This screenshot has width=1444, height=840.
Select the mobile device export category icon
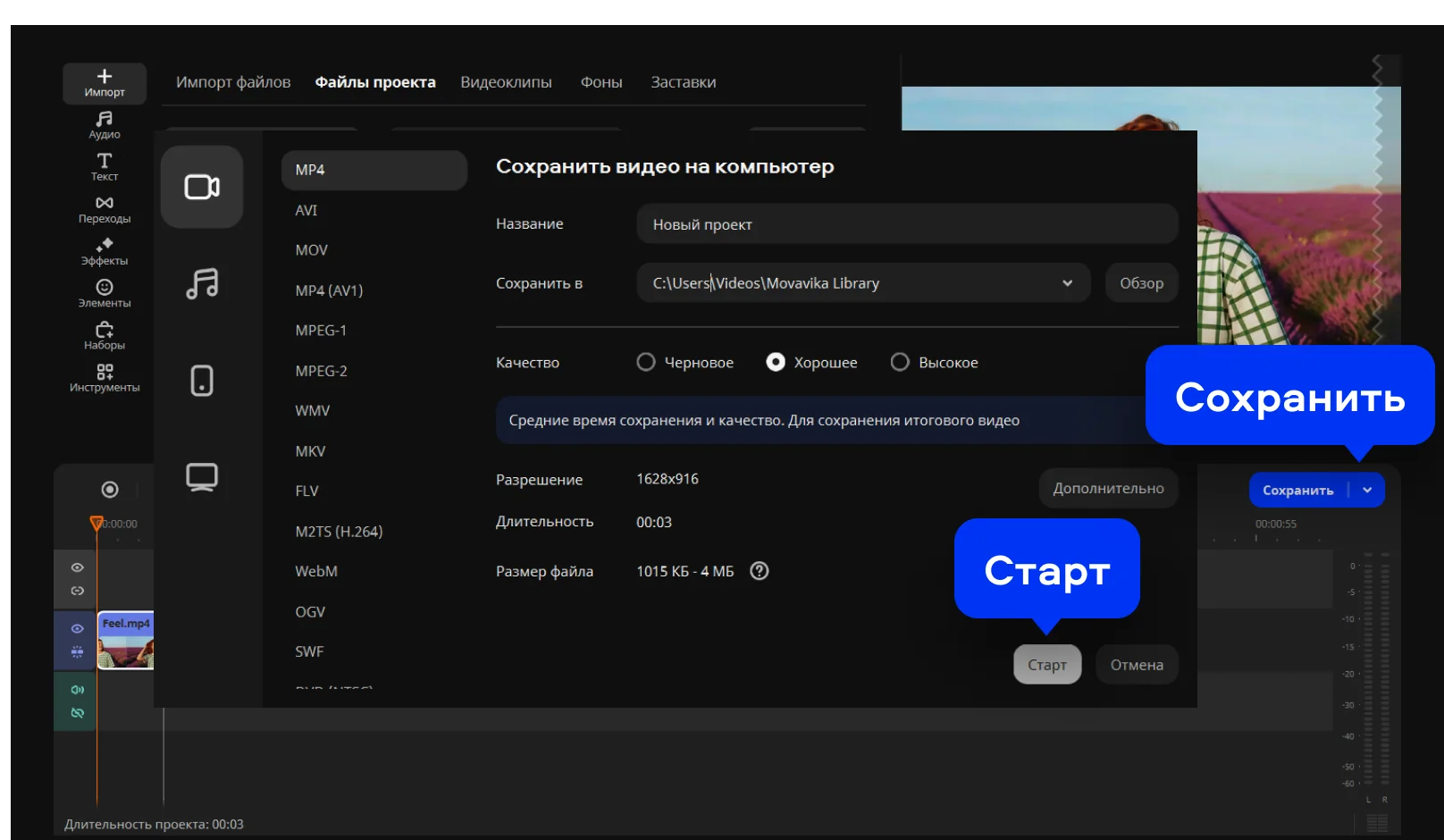pos(202,381)
